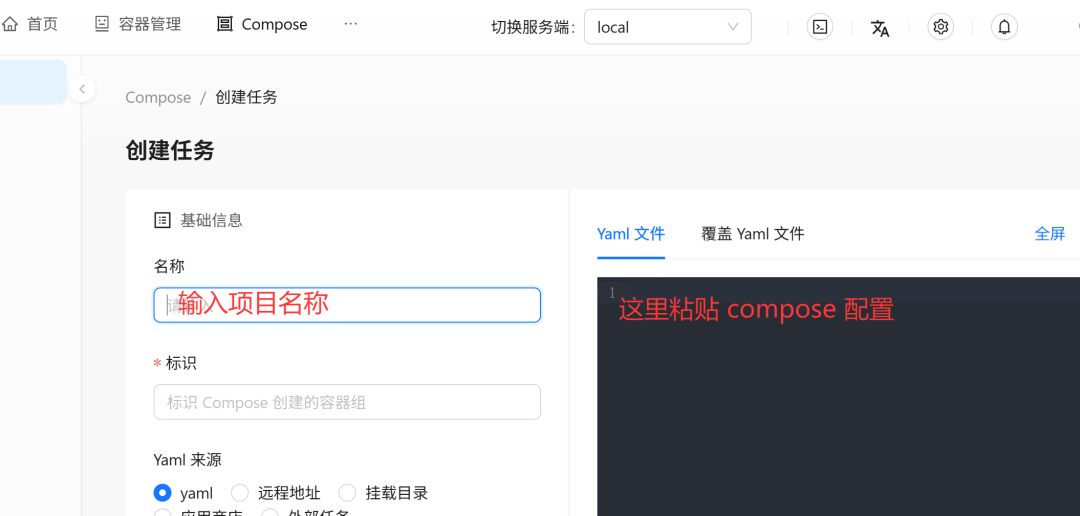Open settings via the gear icon
The width and height of the screenshot is (1080, 516).
coord(940,27)
